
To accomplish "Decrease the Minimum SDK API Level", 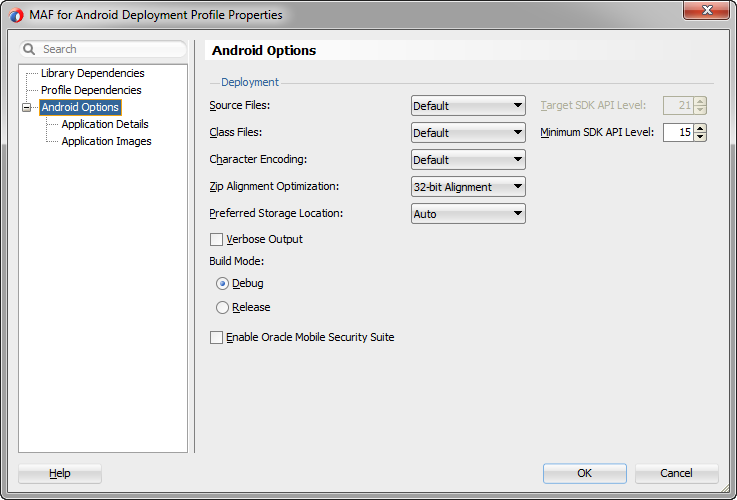I will [x=700, y=137].
